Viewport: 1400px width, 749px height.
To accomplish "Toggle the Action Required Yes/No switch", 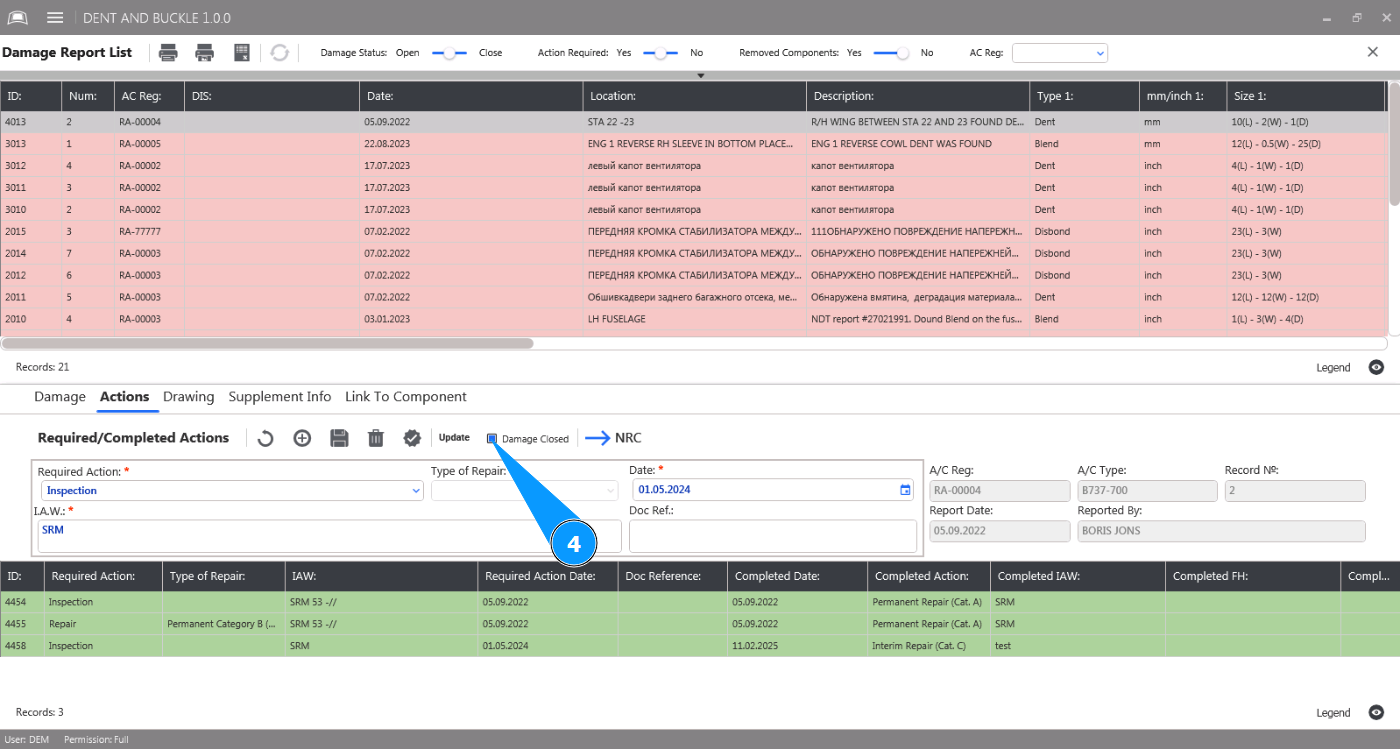I will (x=660, y=53).
